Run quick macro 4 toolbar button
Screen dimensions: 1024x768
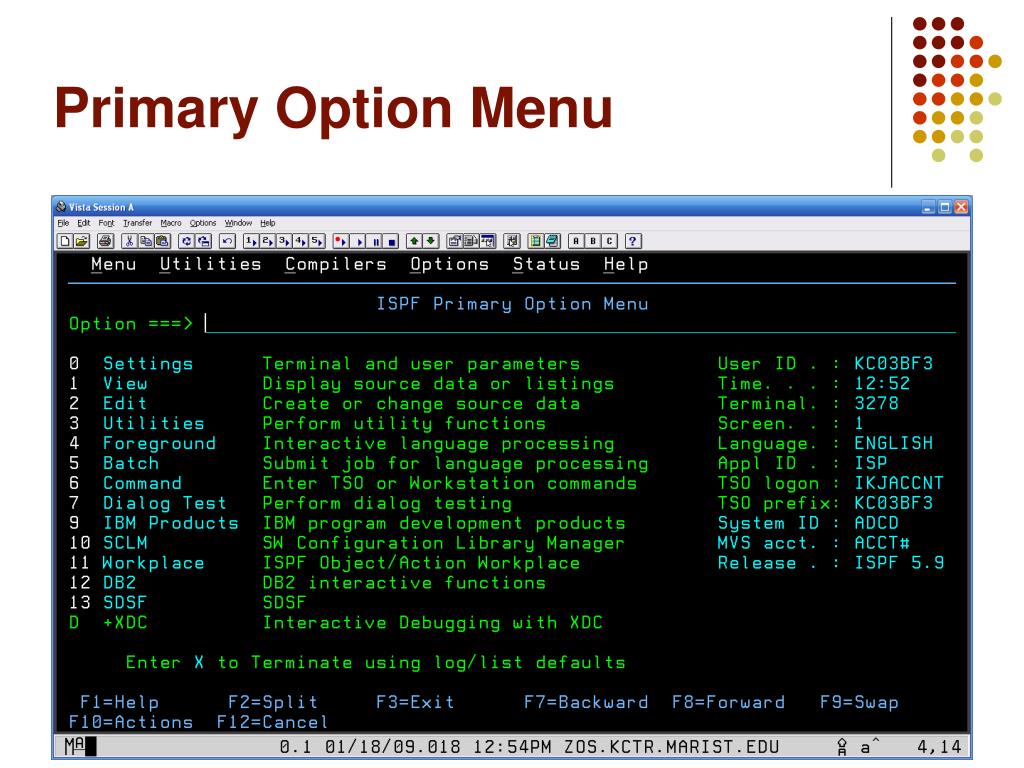point(300,242)
